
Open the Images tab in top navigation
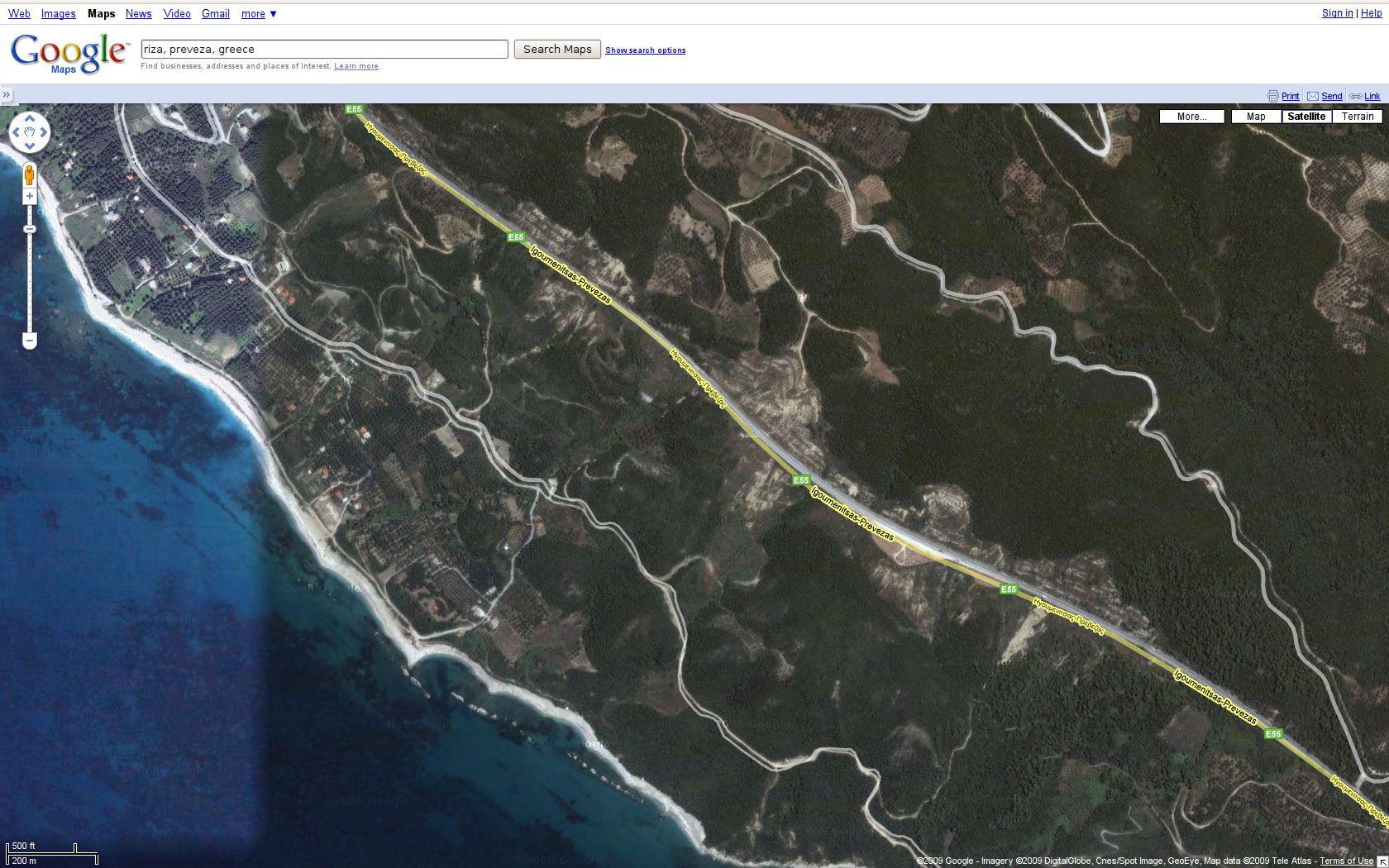coord(58,14)
